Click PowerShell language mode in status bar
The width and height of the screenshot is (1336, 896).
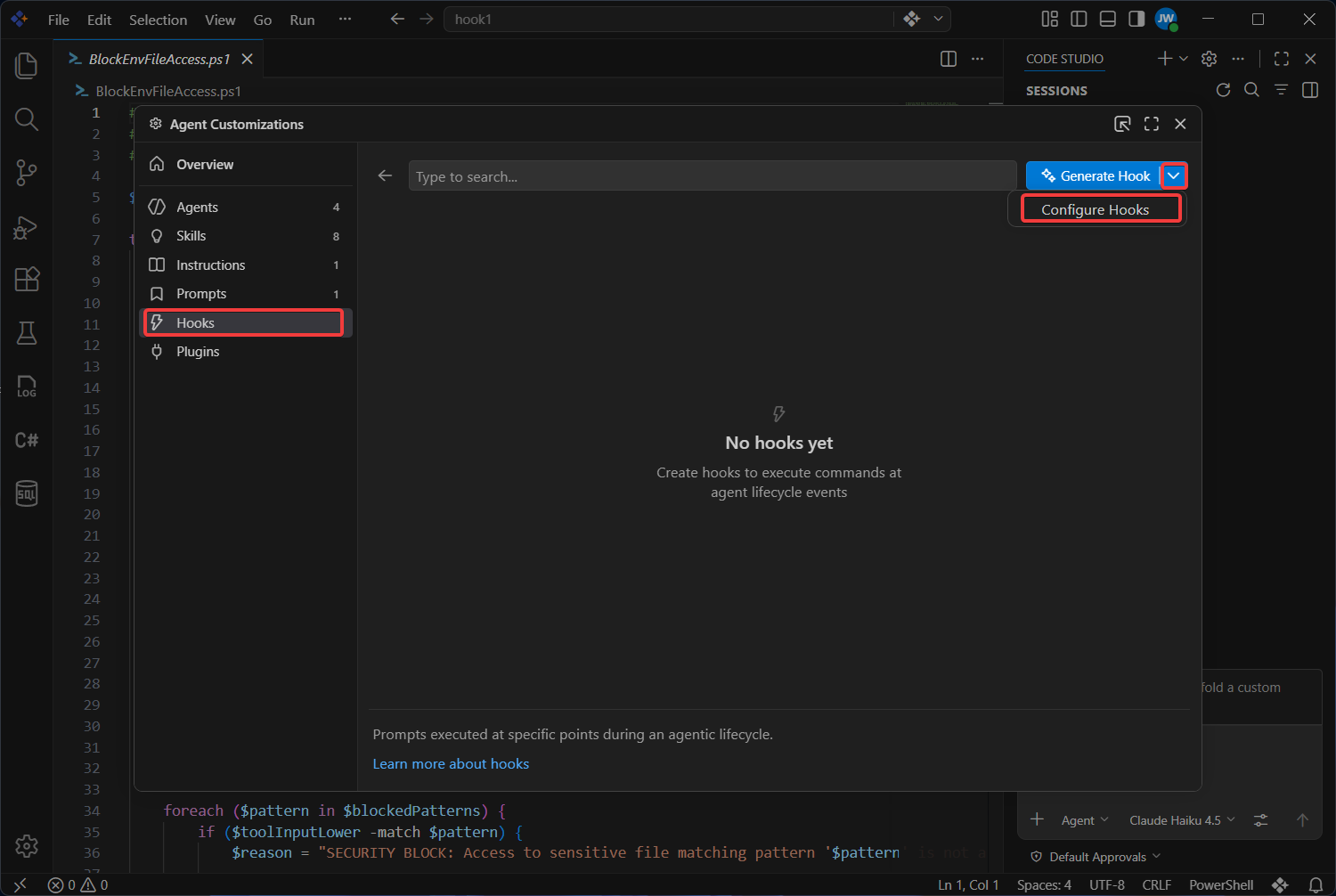coord(1221,885)
